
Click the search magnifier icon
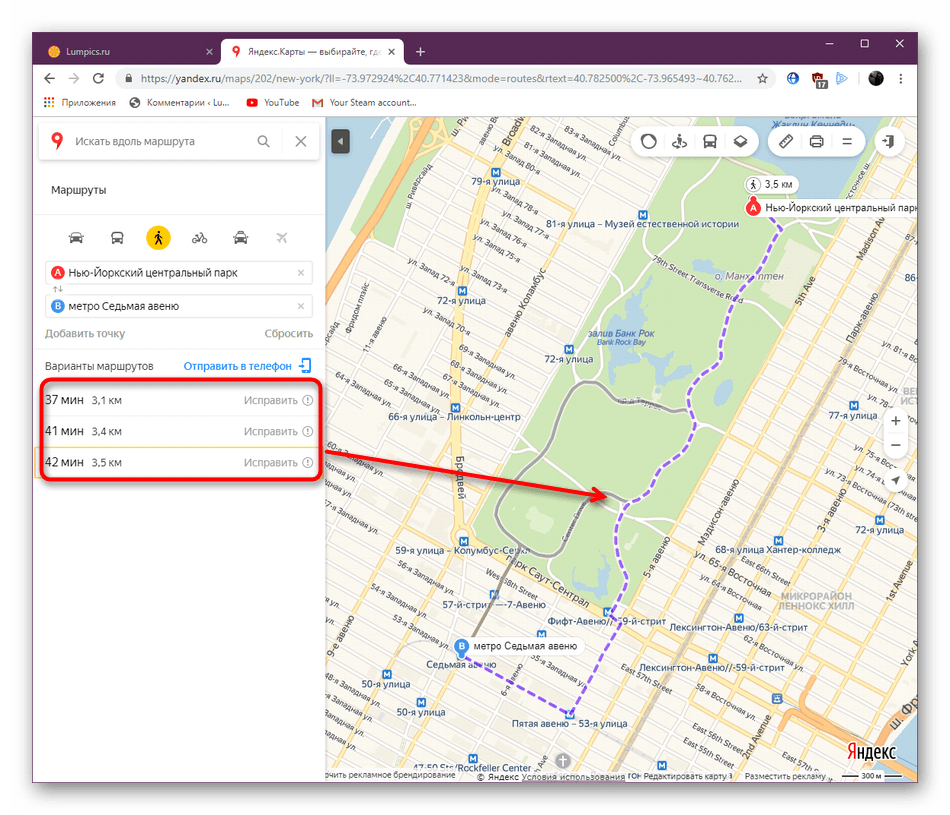pyautogui.click(x=264, y=141)
